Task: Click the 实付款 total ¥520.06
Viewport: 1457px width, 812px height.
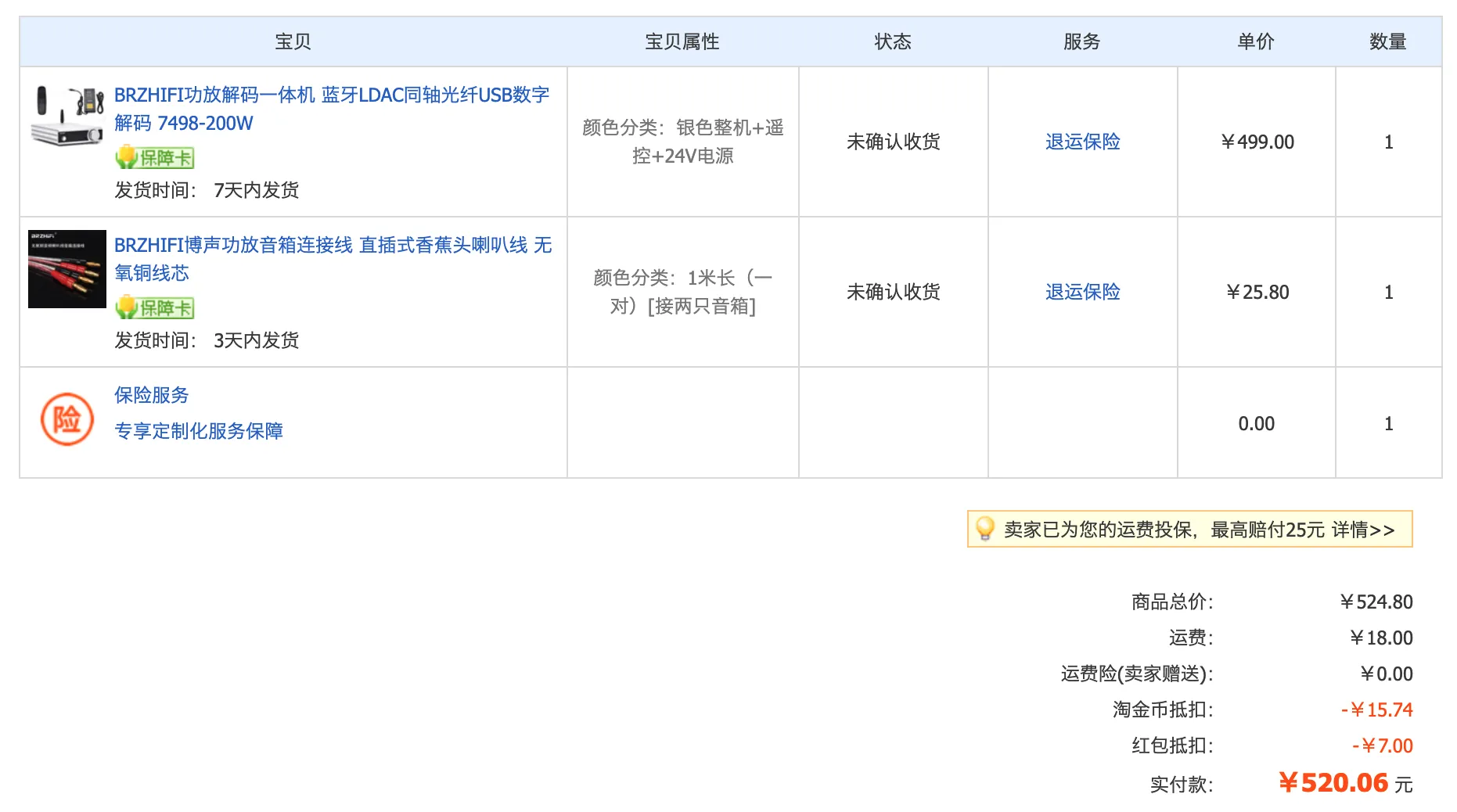Action: (x=1333, y=782)
